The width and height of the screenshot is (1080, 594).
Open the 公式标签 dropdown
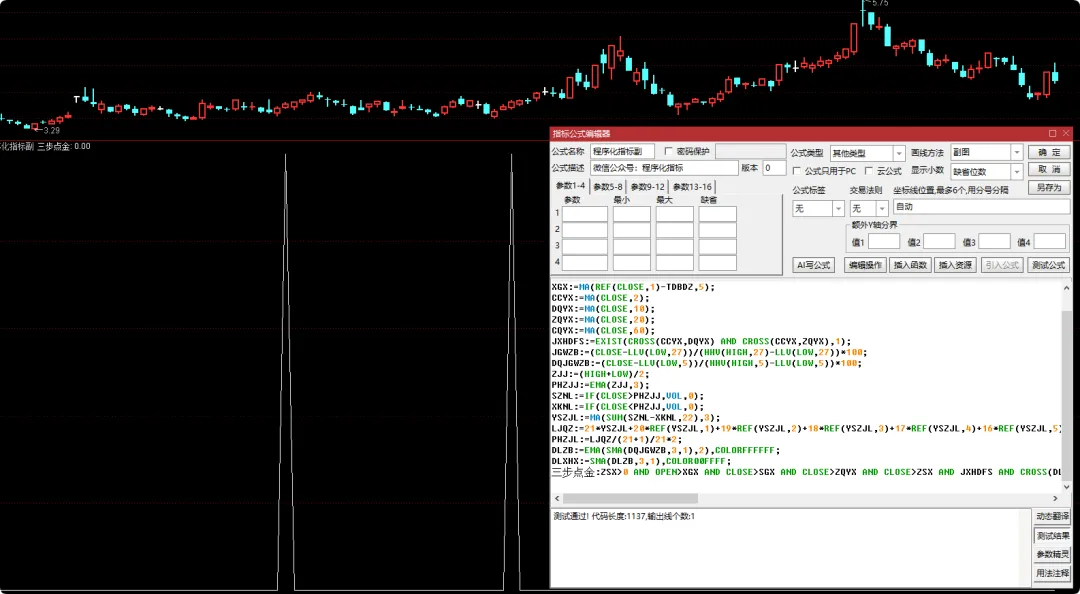838,208
